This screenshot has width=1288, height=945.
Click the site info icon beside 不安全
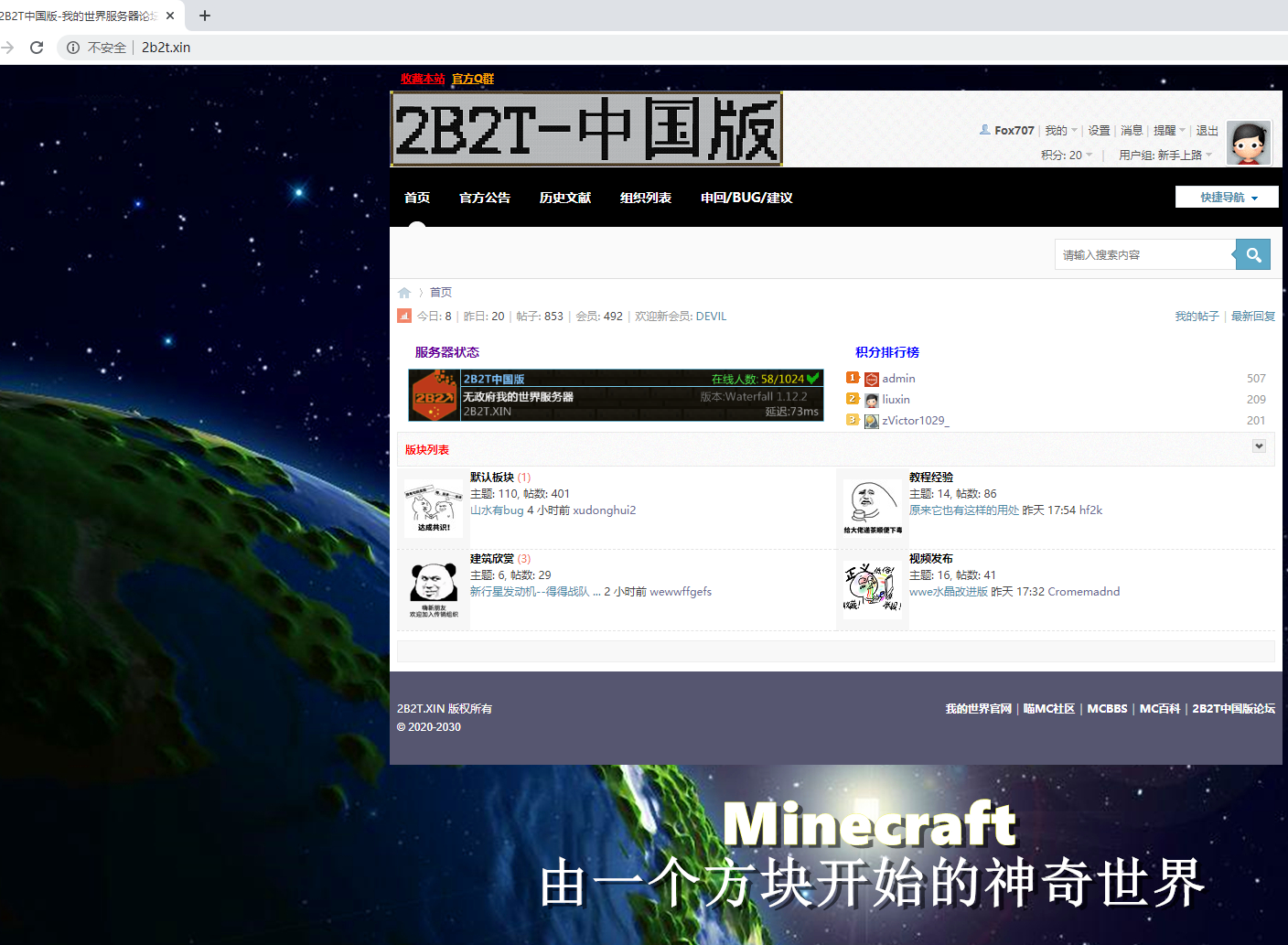pyautogui.click(x=73, y=48)
